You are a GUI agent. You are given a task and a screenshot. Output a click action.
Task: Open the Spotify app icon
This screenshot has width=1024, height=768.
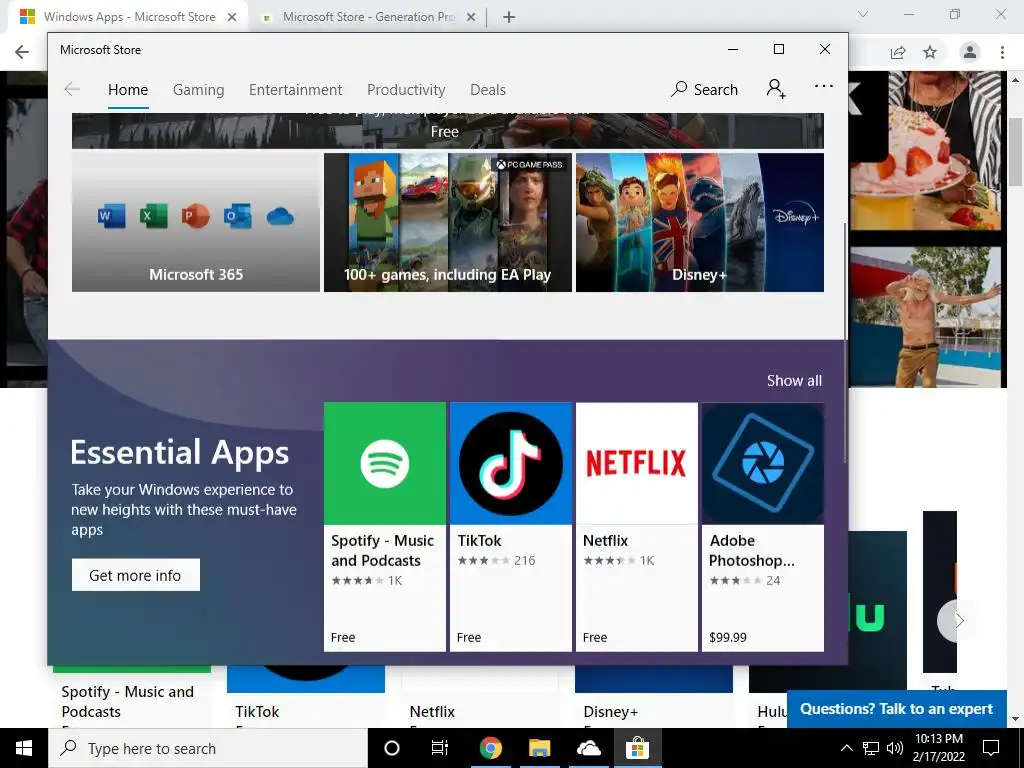[x=385, y=463]
